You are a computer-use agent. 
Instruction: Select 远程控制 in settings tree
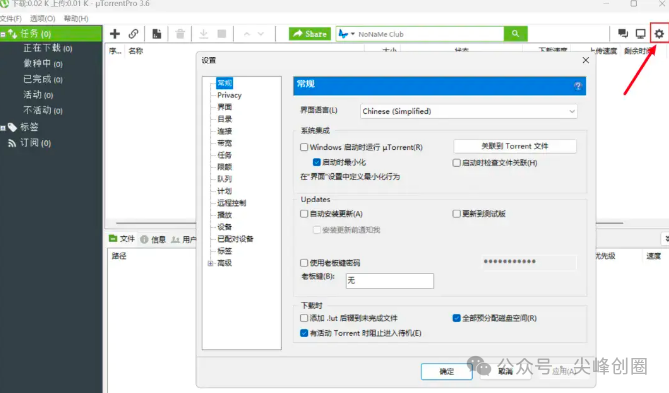click(x=232, y=203)
